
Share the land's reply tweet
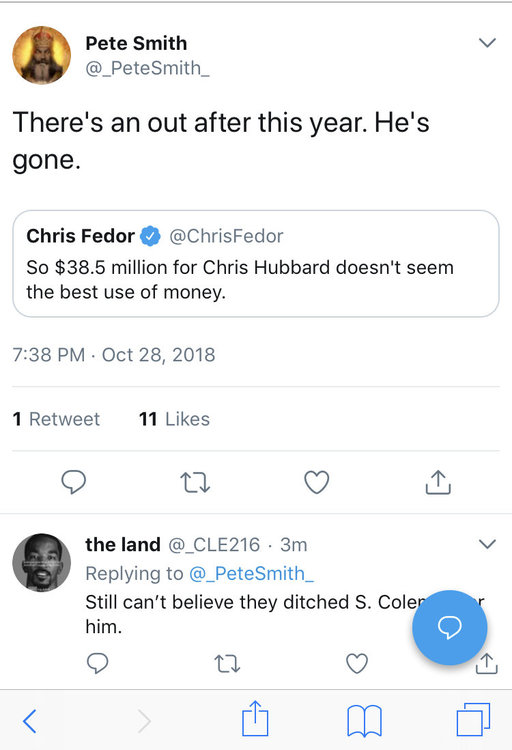pyautogui.click(x=487, y=663)
